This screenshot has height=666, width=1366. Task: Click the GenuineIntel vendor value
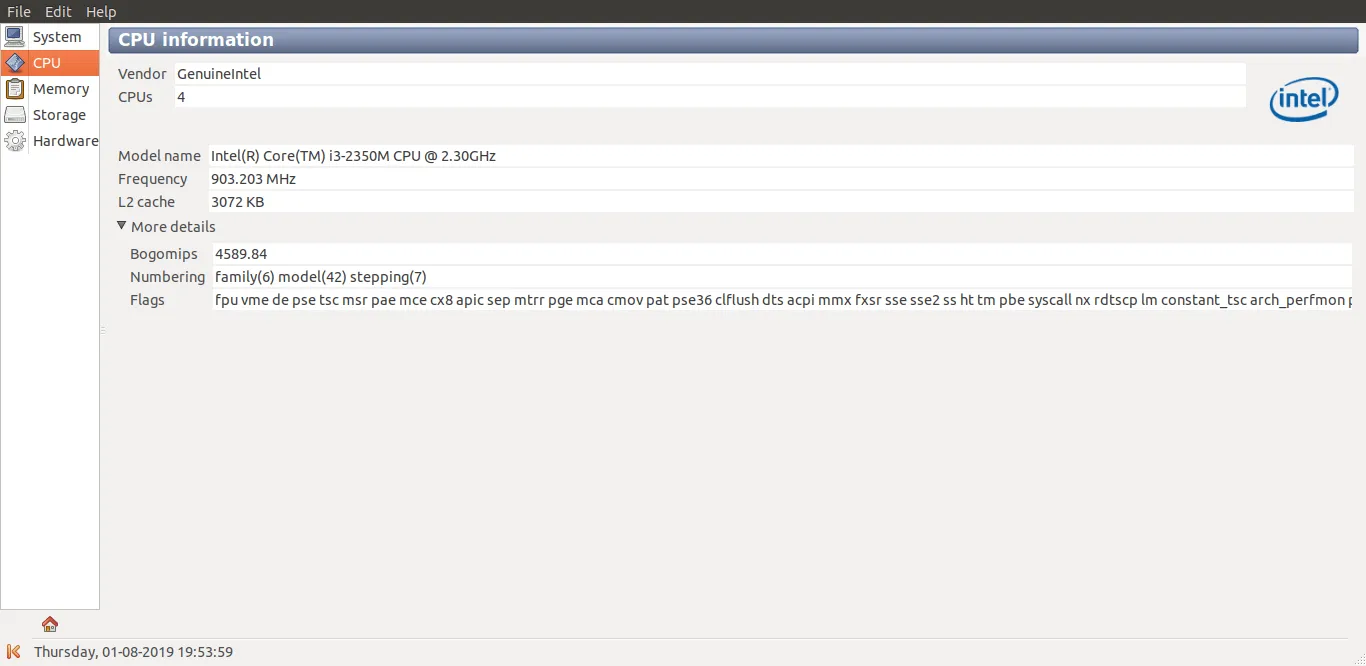click(x=219, y=74)
